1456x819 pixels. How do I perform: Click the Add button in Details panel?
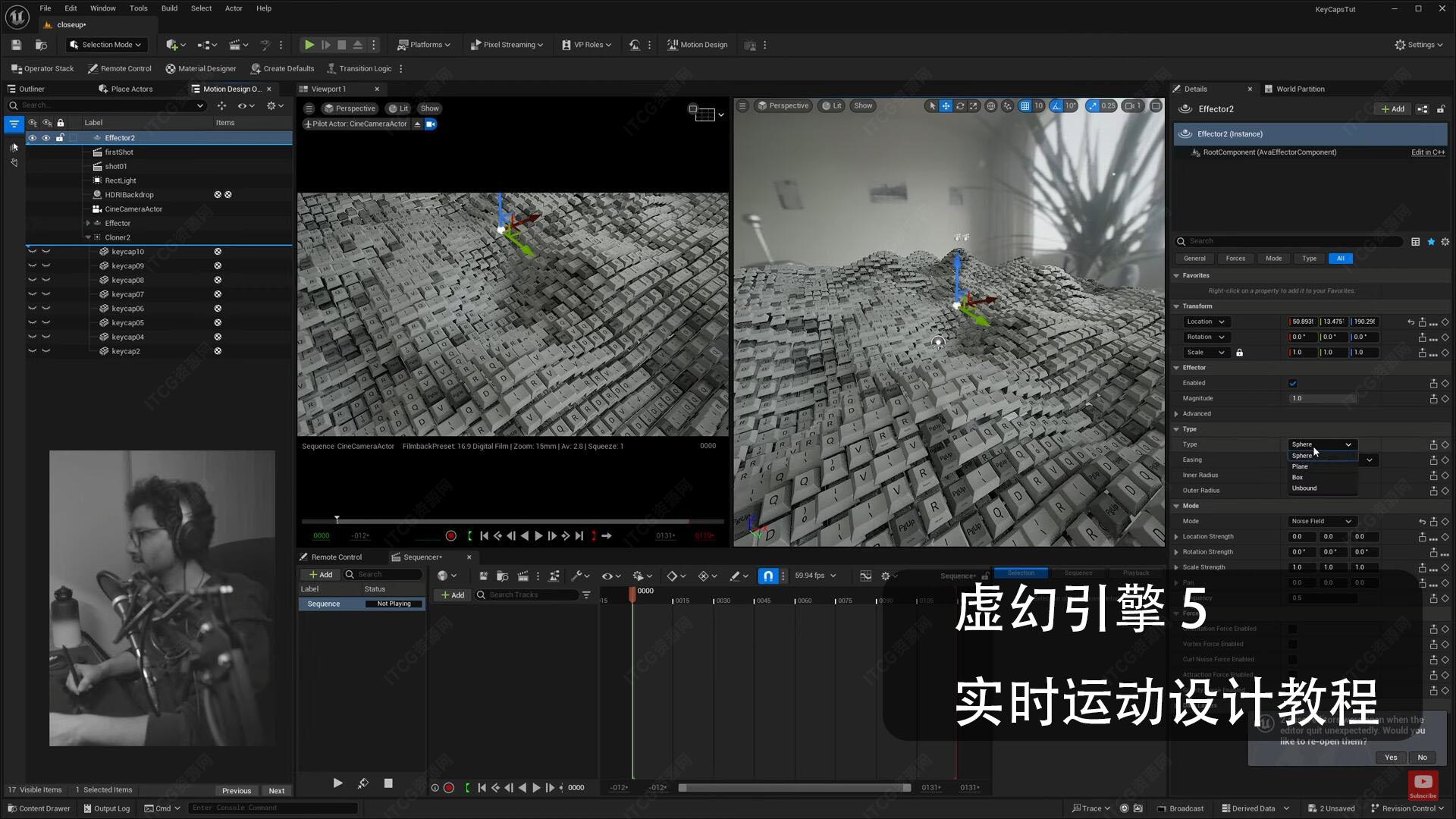tap(1393, 109)
